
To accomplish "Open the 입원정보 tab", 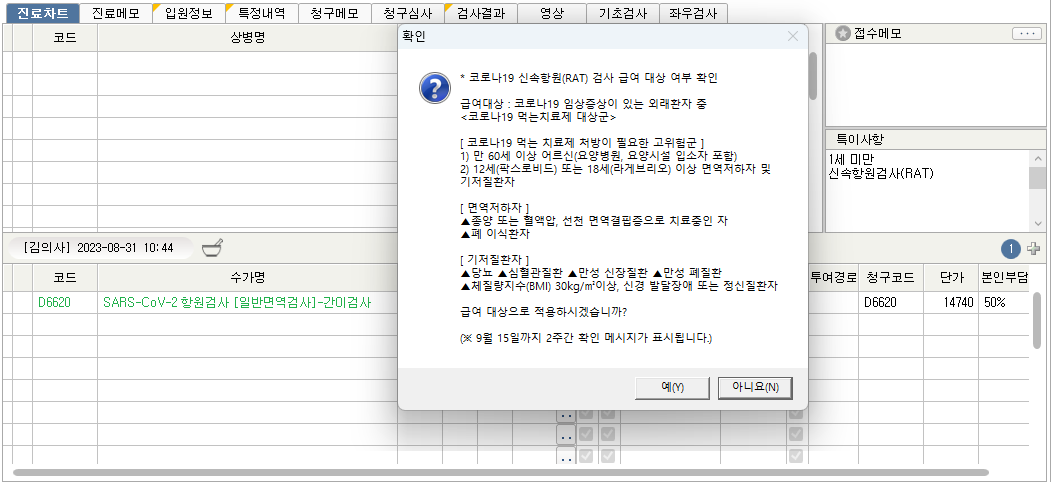I will click(x=188, y=13).
